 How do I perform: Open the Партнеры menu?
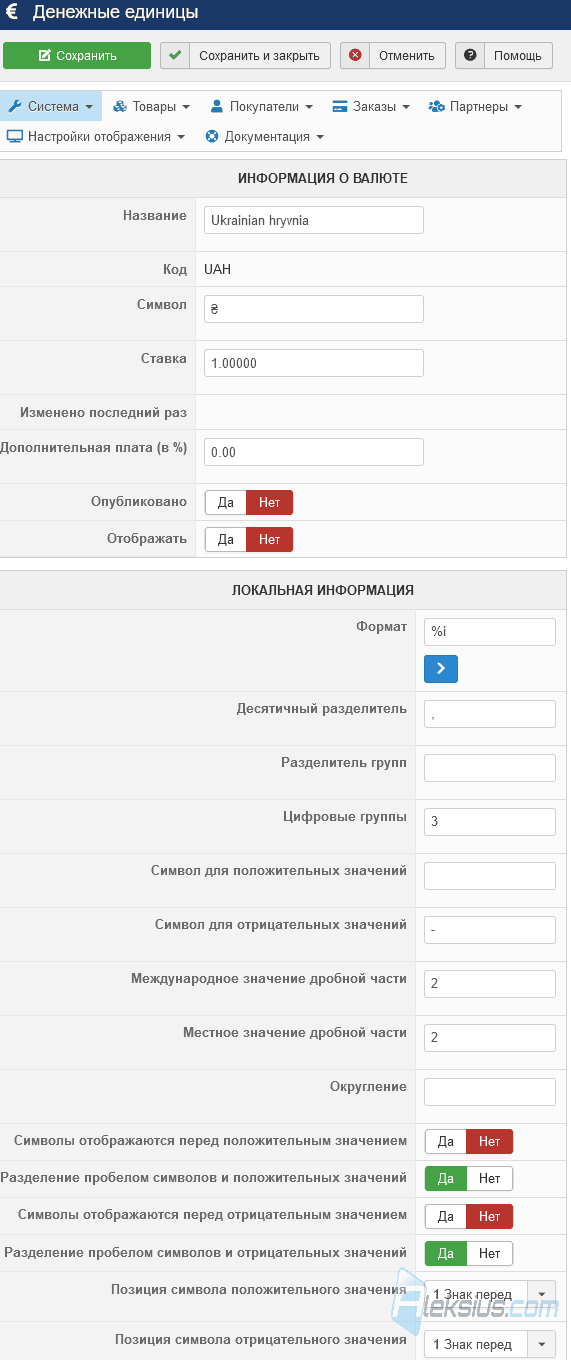[475, 106]
